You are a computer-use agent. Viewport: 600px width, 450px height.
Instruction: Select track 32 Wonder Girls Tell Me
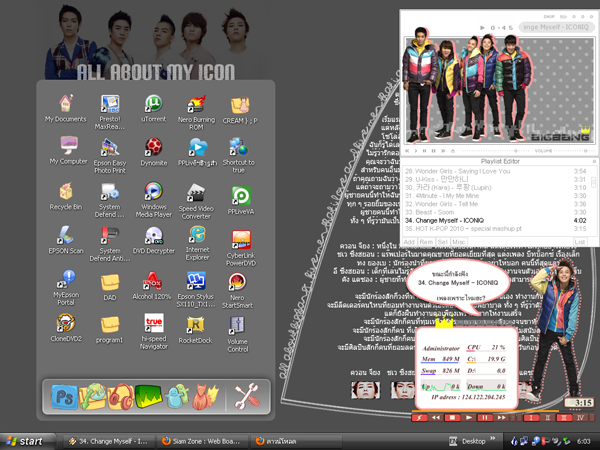click(495, 204)
